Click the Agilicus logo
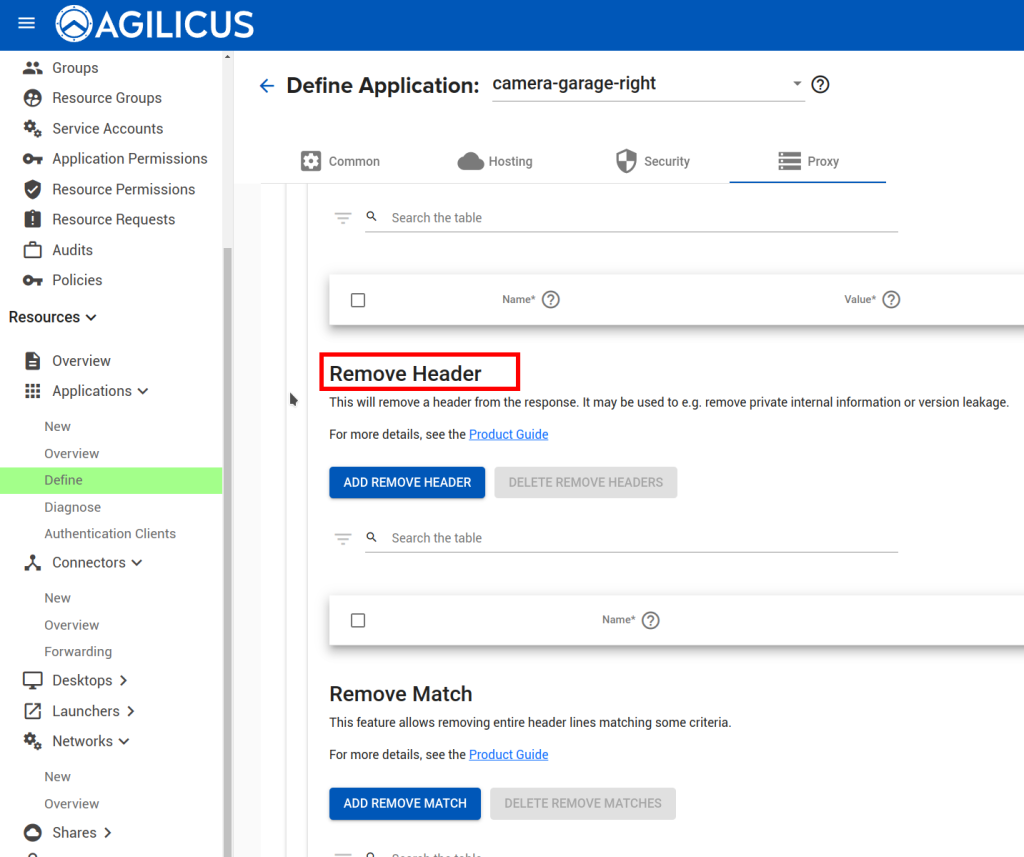The image size is (1024, 857). coord(155,24)
